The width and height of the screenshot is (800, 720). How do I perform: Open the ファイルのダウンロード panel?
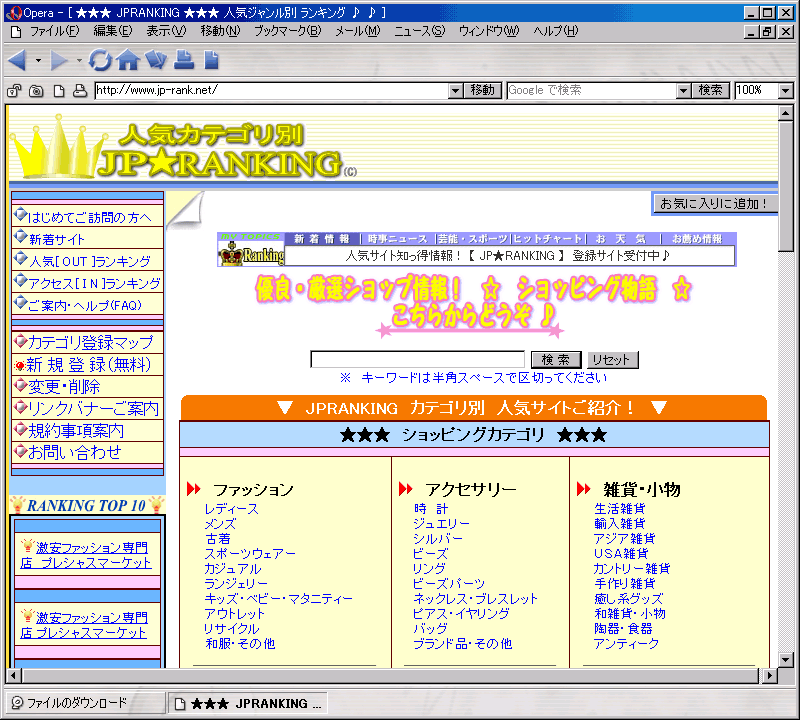click(84, 703)
